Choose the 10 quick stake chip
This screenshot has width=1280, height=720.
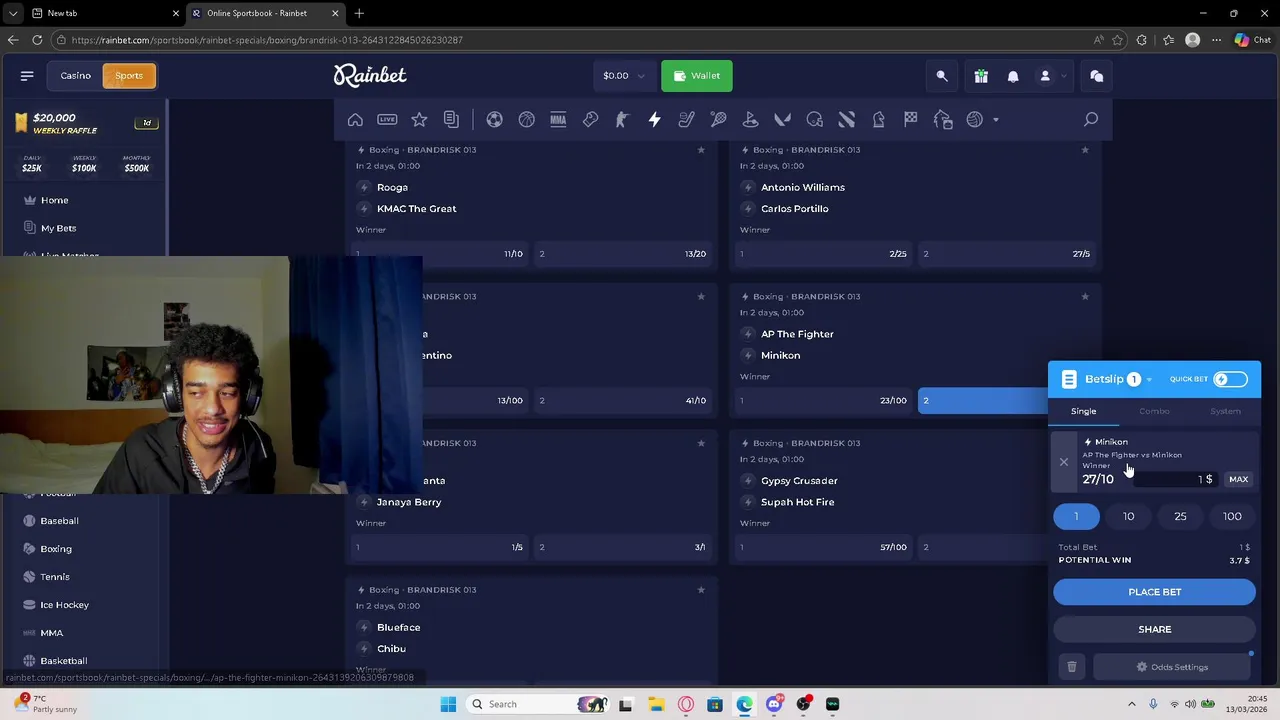pyautogui.click(x=1128, y=517)
